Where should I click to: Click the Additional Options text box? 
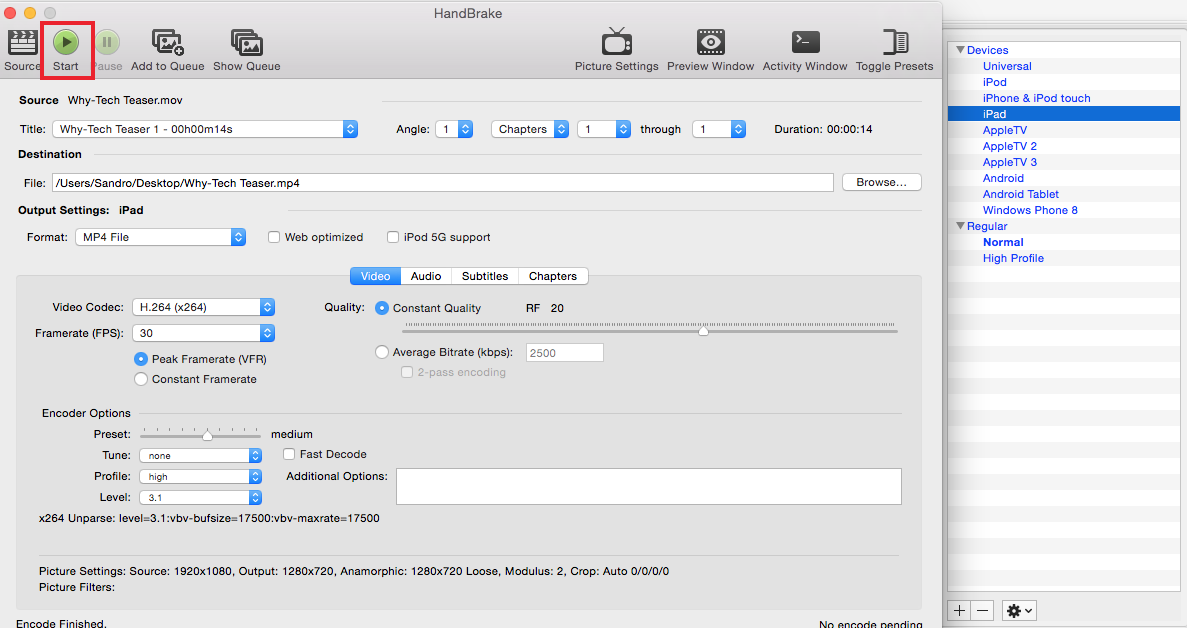tap(649, 487)
